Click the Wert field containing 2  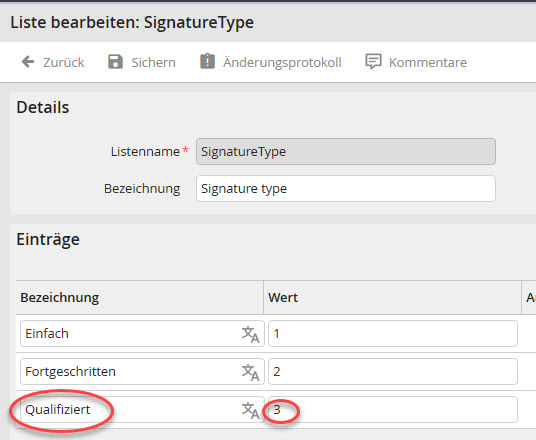[393, 372]
